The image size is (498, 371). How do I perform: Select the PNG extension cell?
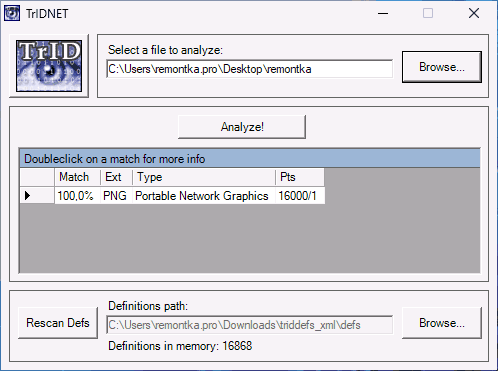116,195
